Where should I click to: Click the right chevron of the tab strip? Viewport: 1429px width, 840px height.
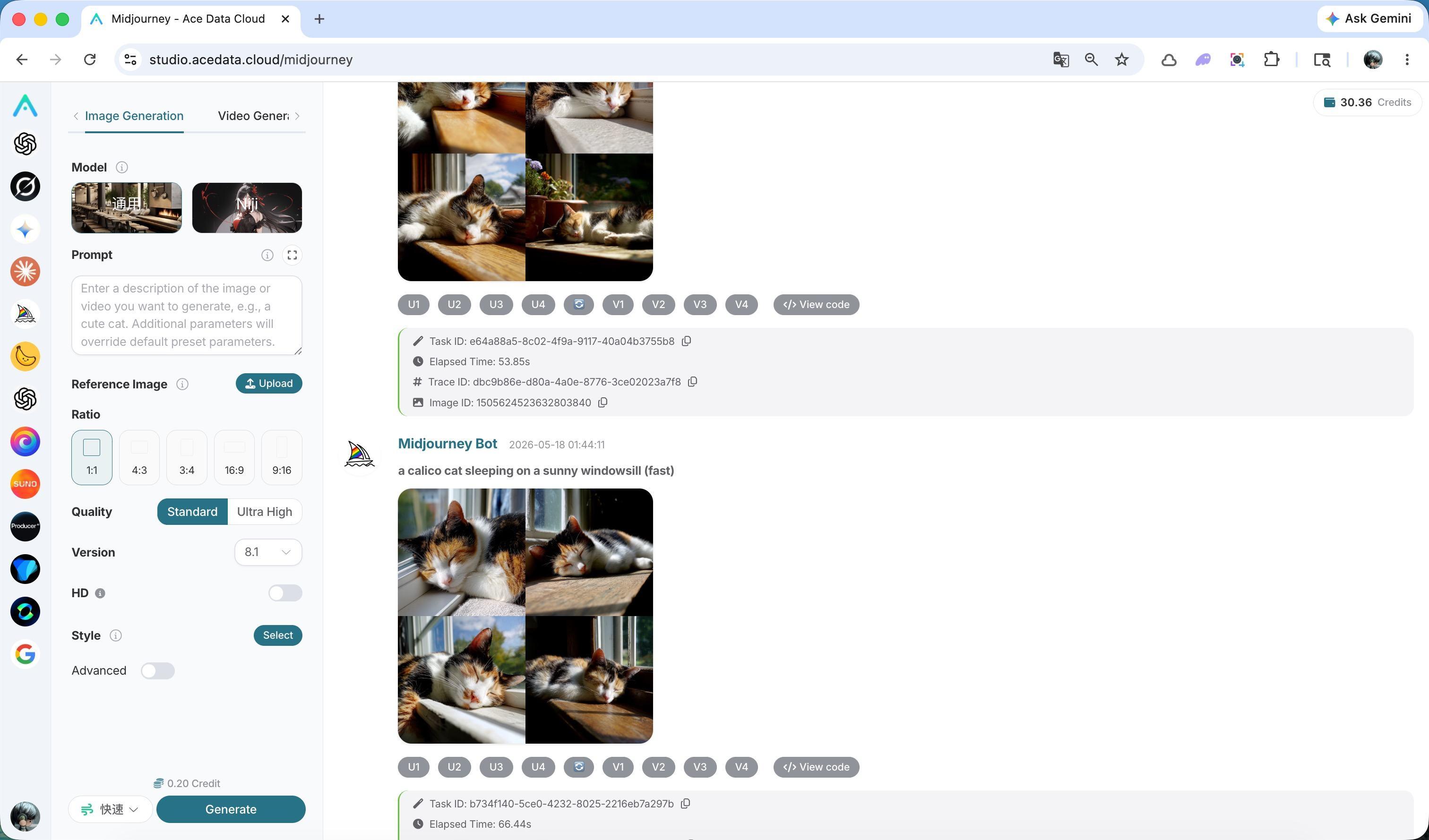297,116
